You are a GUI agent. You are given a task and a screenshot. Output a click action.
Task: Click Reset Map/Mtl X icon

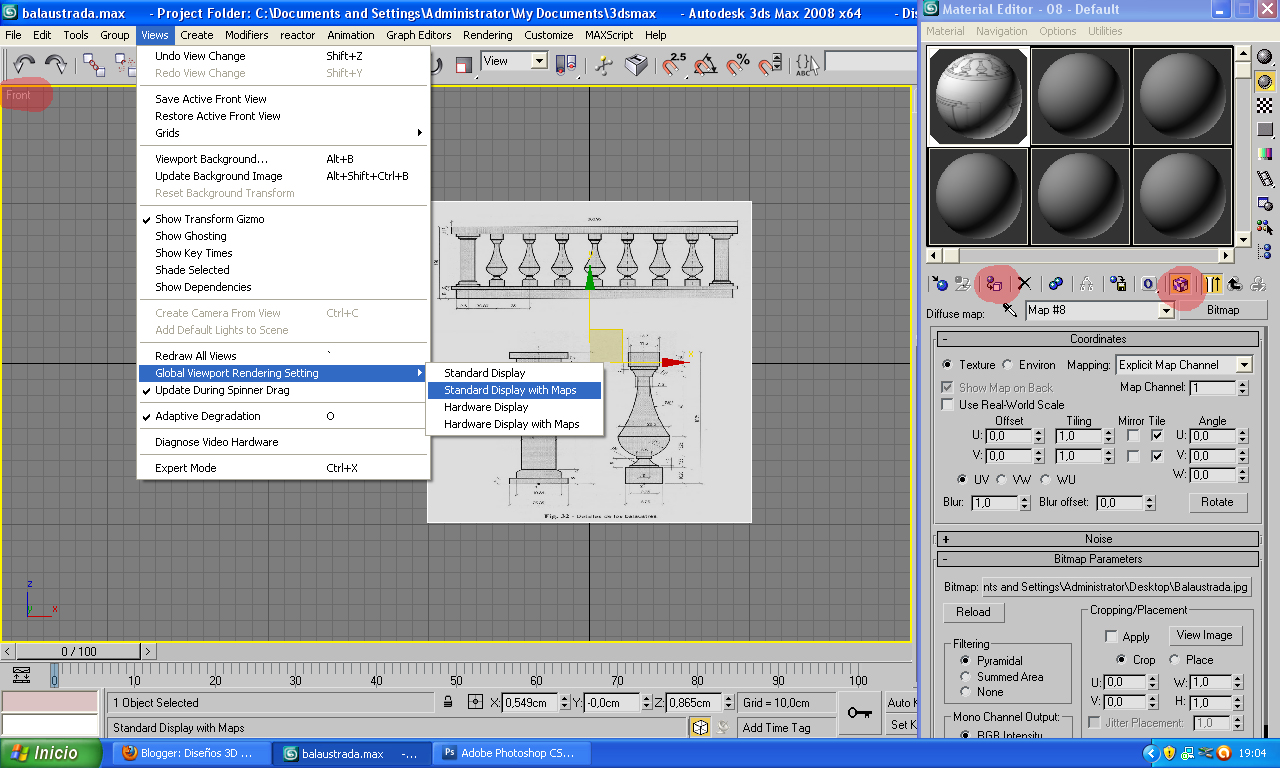tap(1024, 284)
